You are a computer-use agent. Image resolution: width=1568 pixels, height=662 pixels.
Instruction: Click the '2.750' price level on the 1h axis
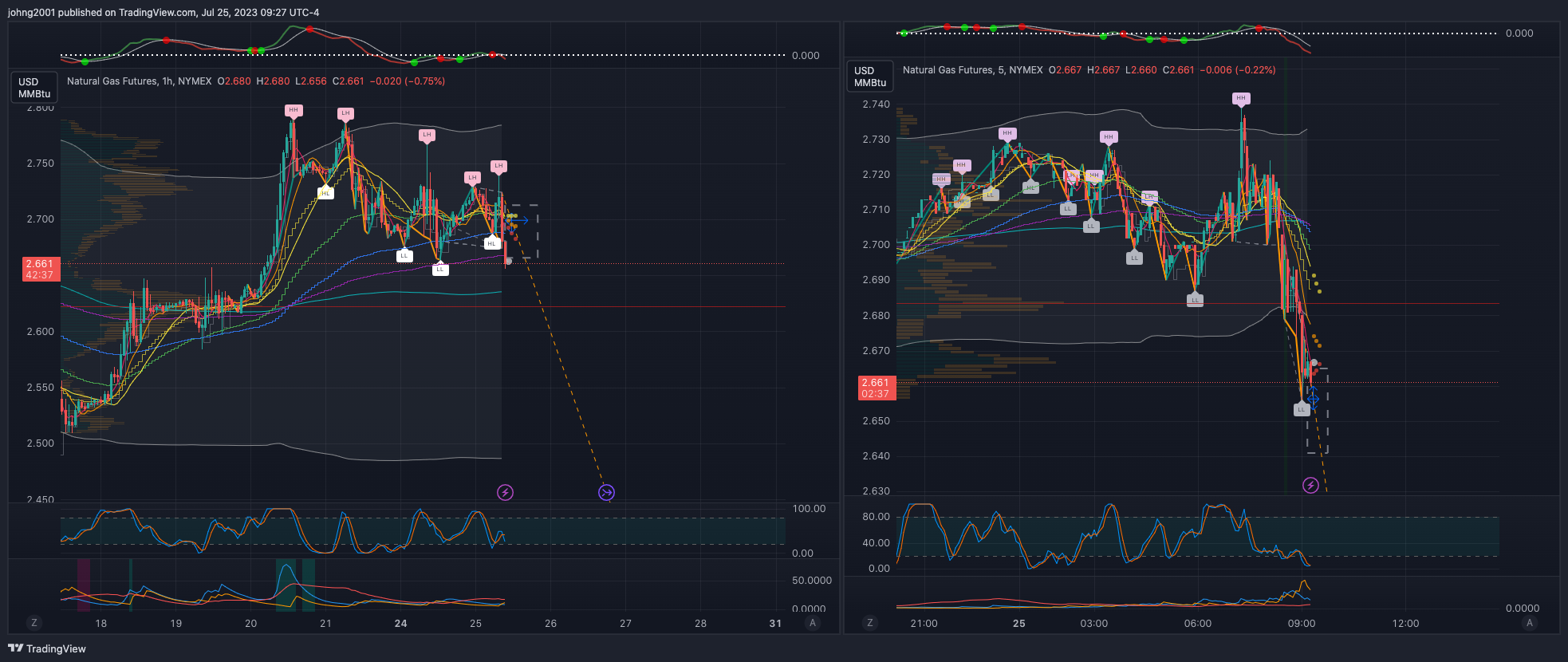click(41, 164)
